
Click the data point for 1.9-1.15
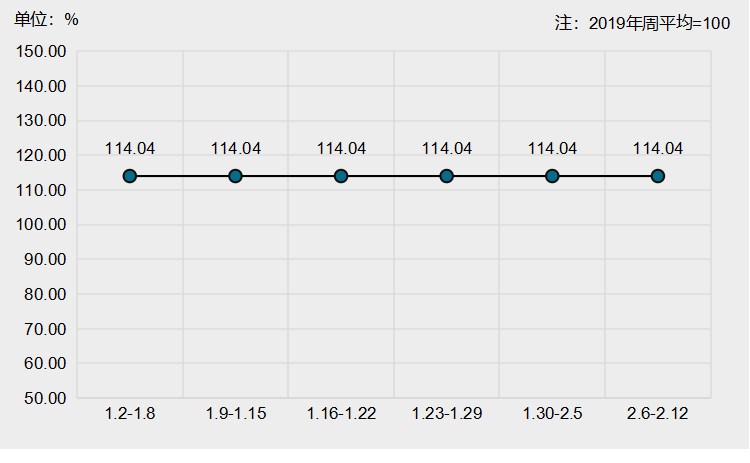coord(235,176)
